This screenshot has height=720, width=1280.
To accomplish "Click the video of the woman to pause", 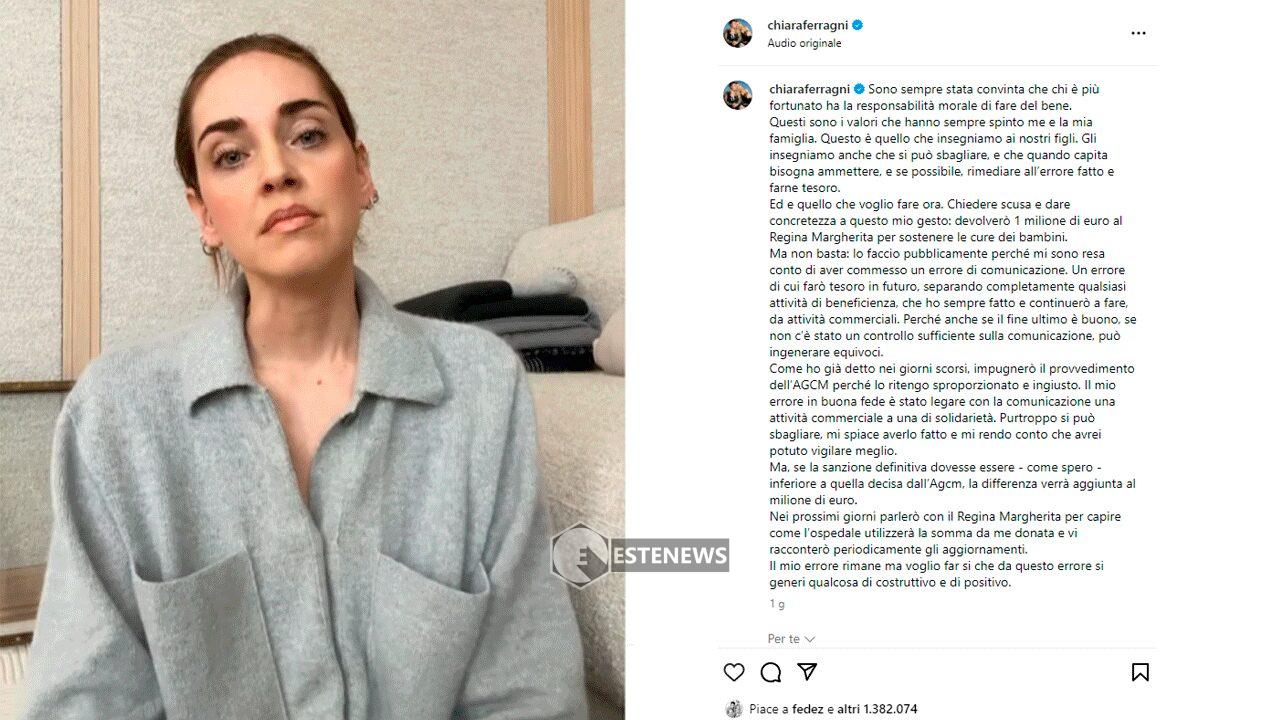I will (x=312, y=360).
